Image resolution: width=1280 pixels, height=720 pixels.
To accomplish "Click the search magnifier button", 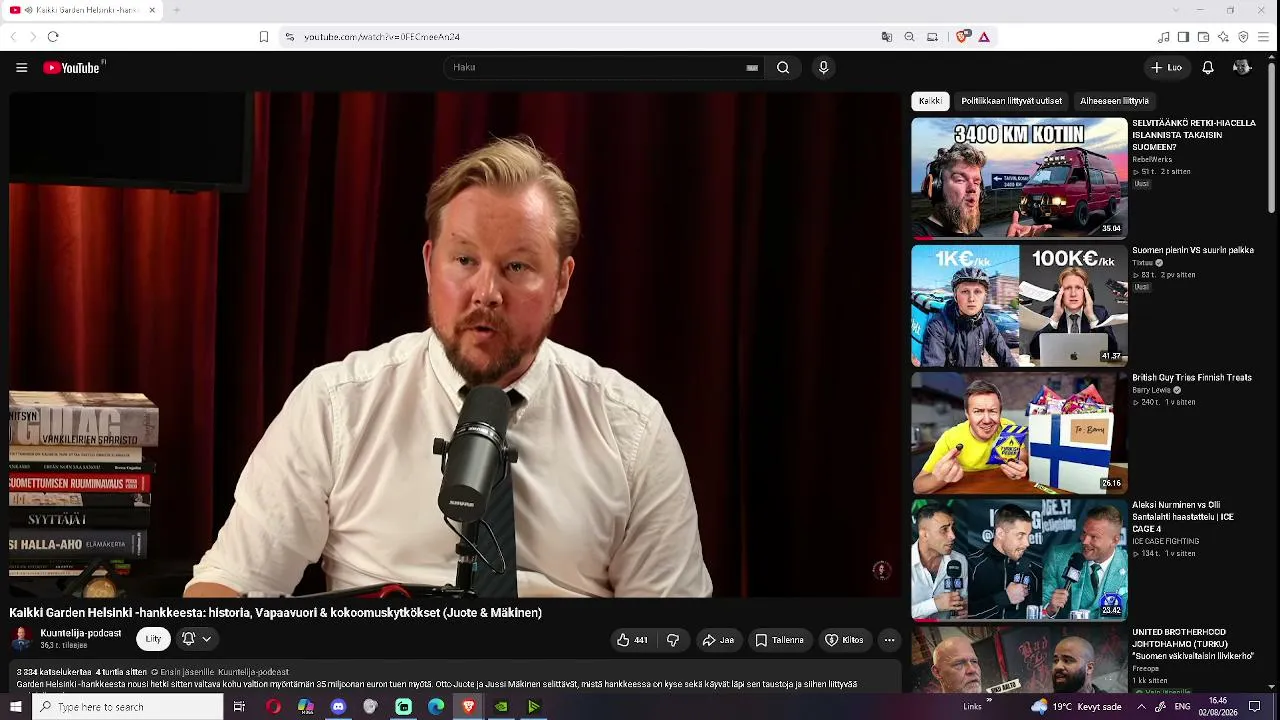I will pyautogui.click(x=783, y=68).
